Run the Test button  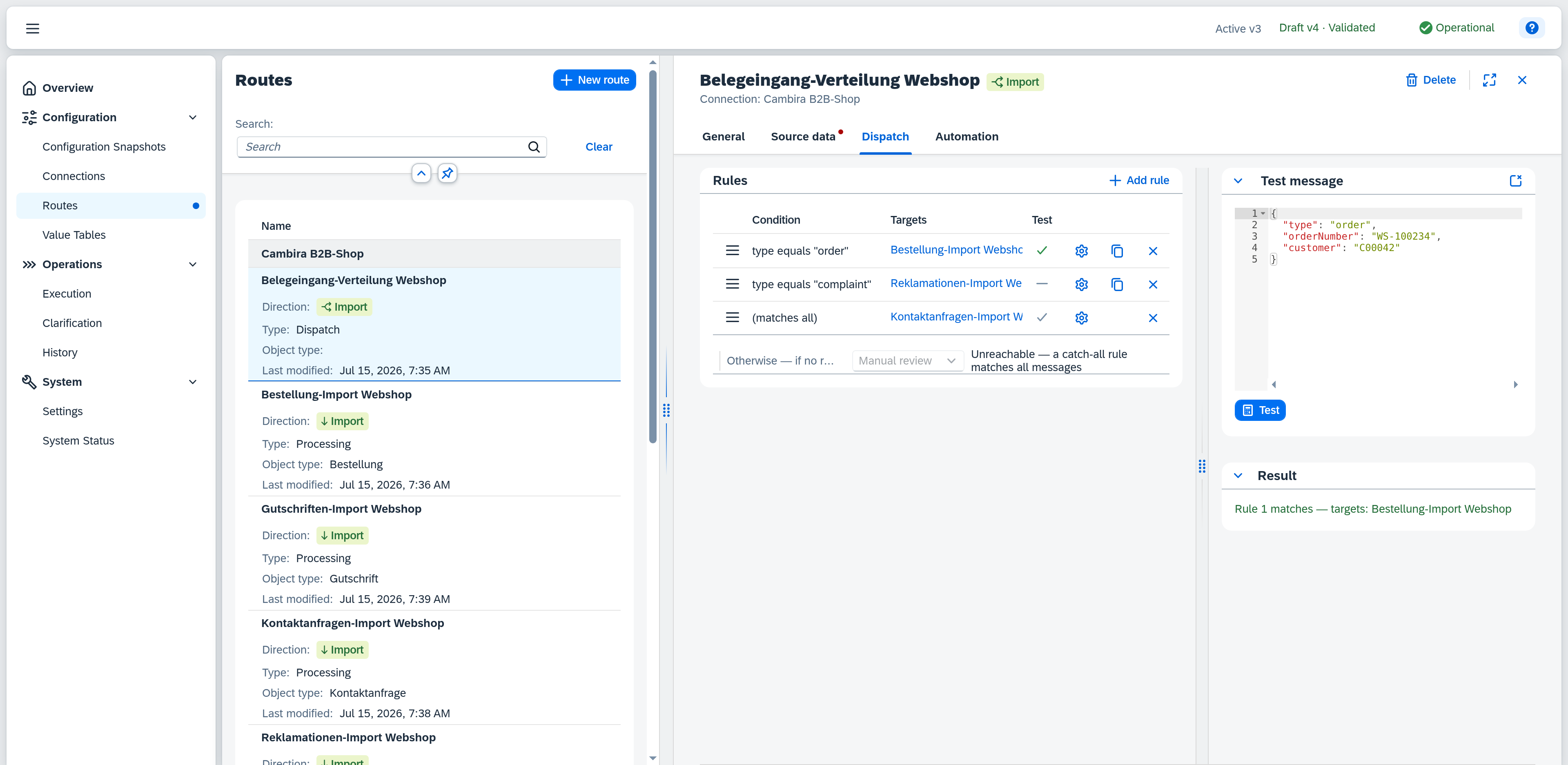click(1260, 411)
